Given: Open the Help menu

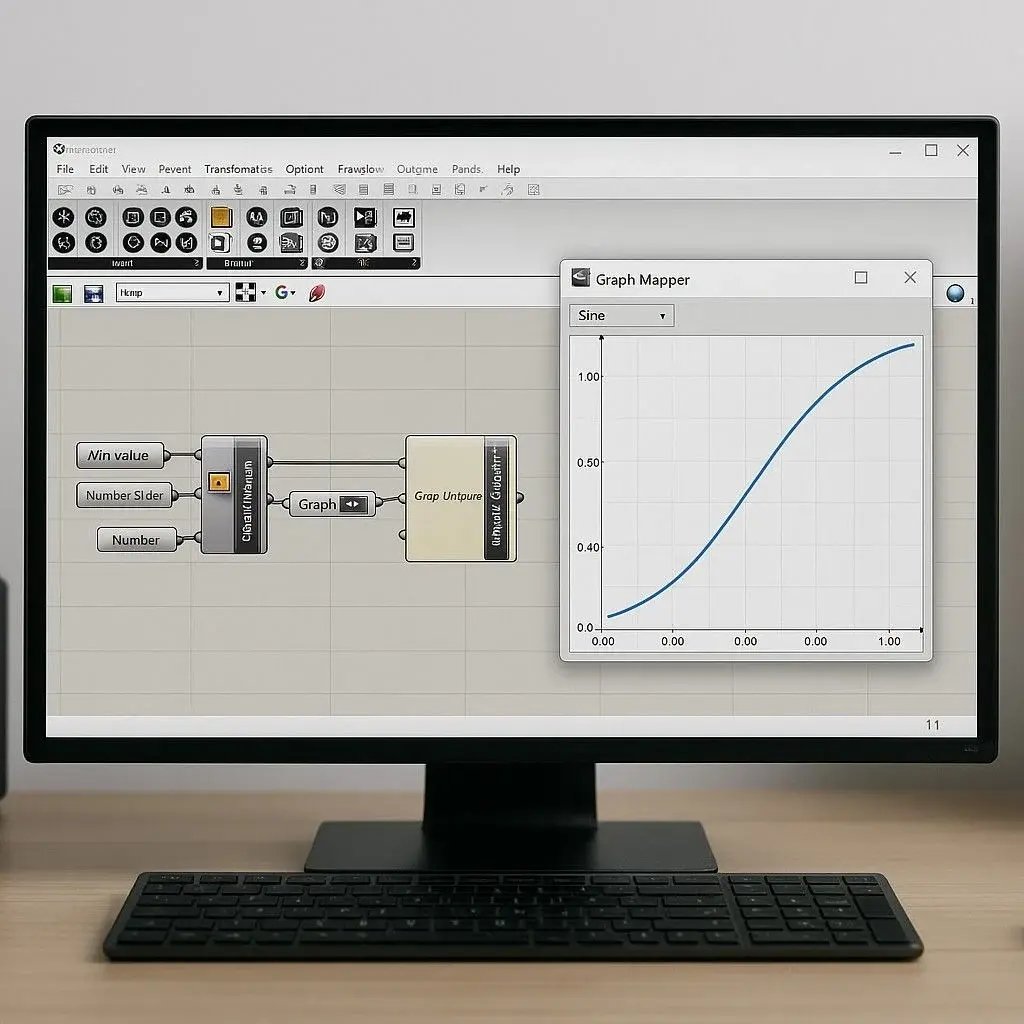Looking at the screenshot, I should 509,169.
